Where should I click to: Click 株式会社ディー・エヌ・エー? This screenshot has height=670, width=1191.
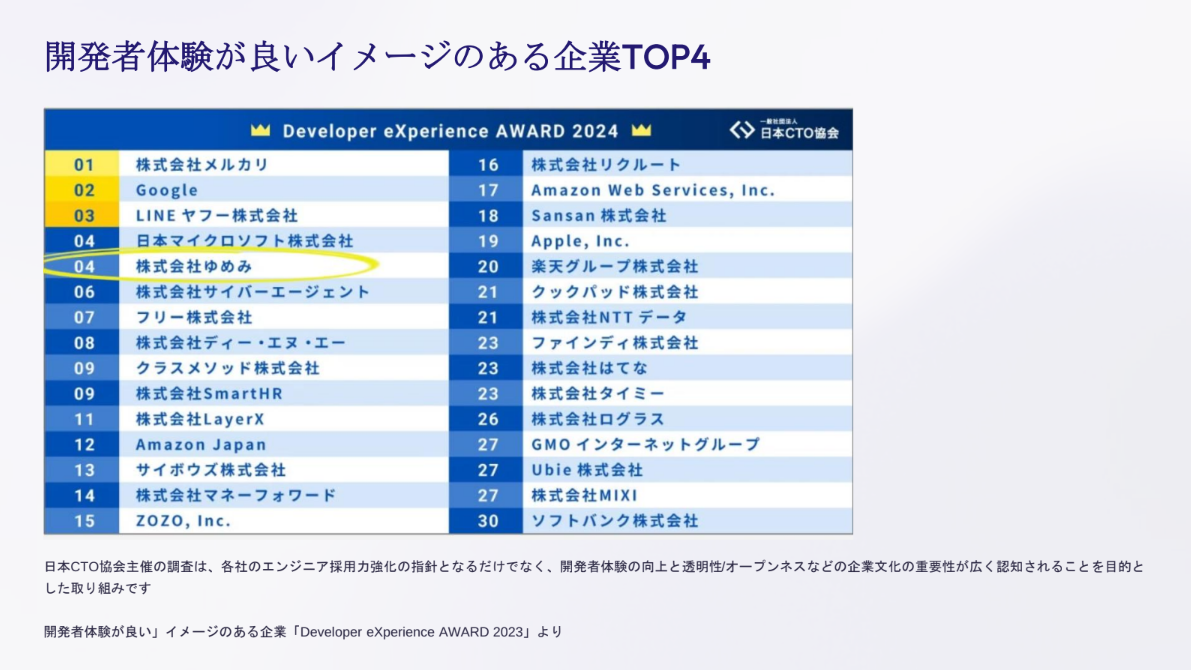coord(241,343)
